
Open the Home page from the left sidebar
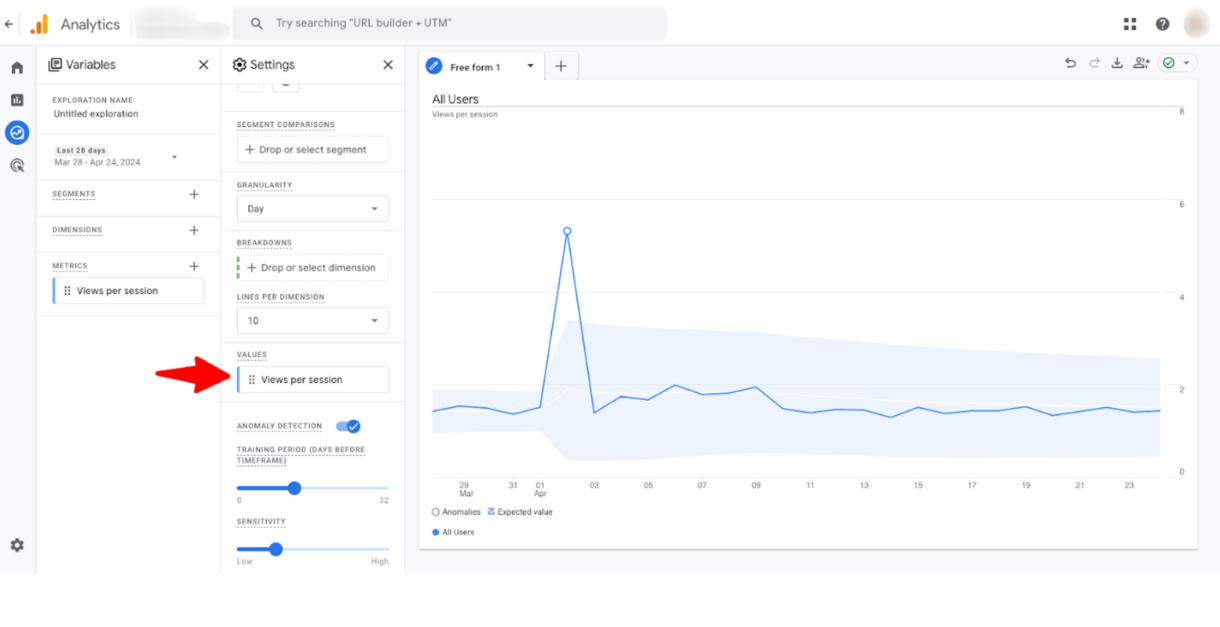[x=16, y=66]
